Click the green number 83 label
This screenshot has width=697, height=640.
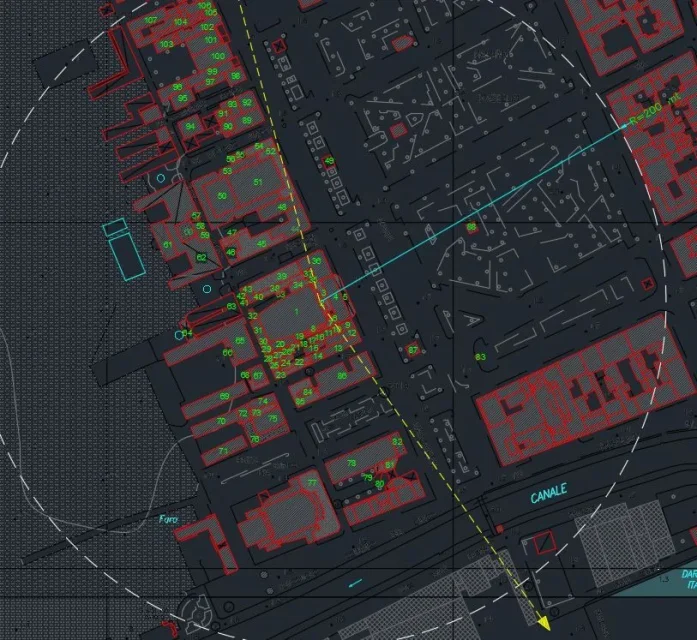coord(480,357)
